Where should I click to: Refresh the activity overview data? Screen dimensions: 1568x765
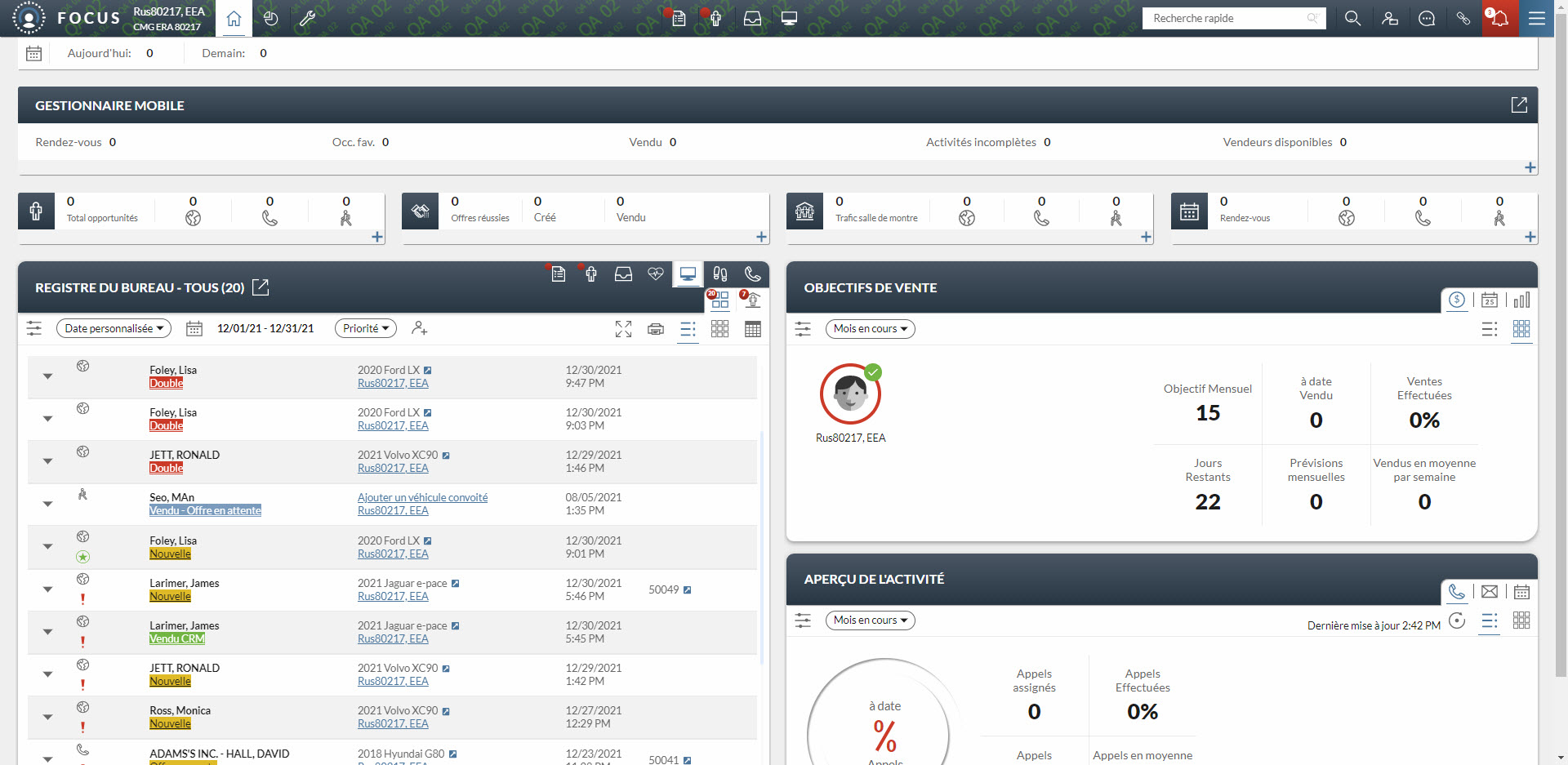point(1457,620)
